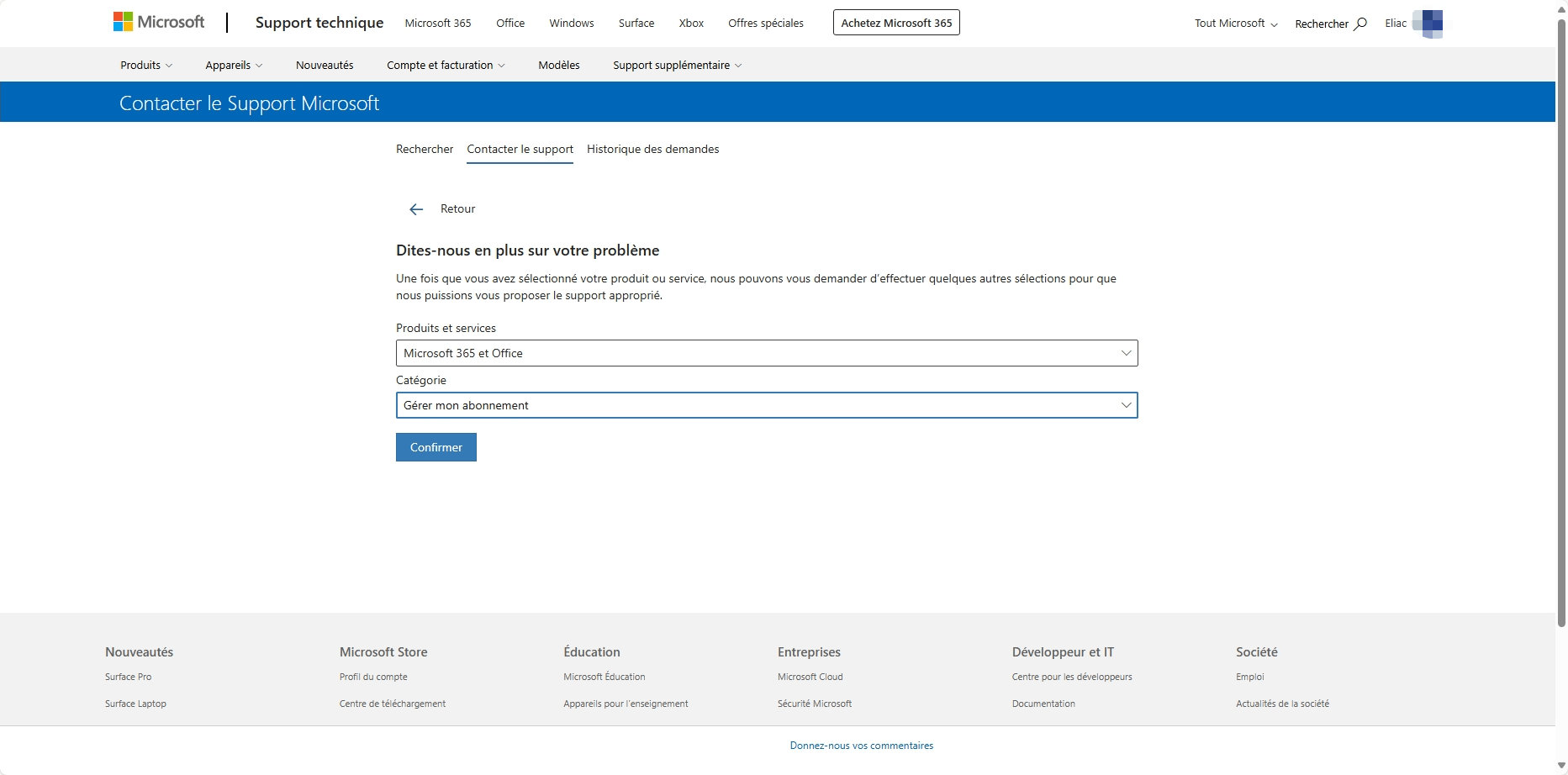The image size is (1568, 775).
Task: Open Xbox in top navigation
Action: tap(691, 23)
